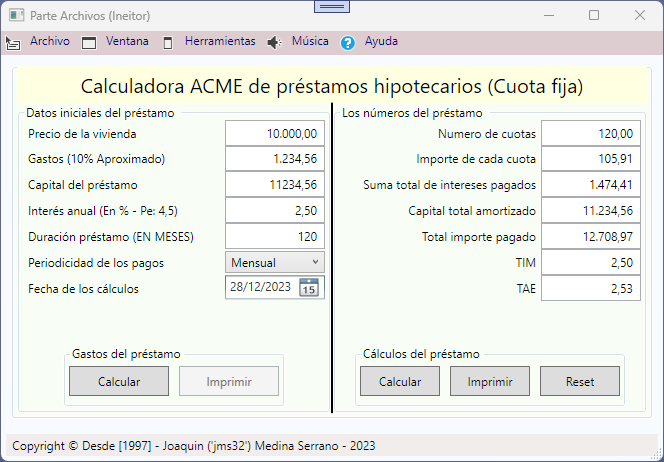The height and width of the screenshot is (462, 664).
Task: Focus the Precio de la vivienda field
Action: pyautogui.click(x=275, y=133)
